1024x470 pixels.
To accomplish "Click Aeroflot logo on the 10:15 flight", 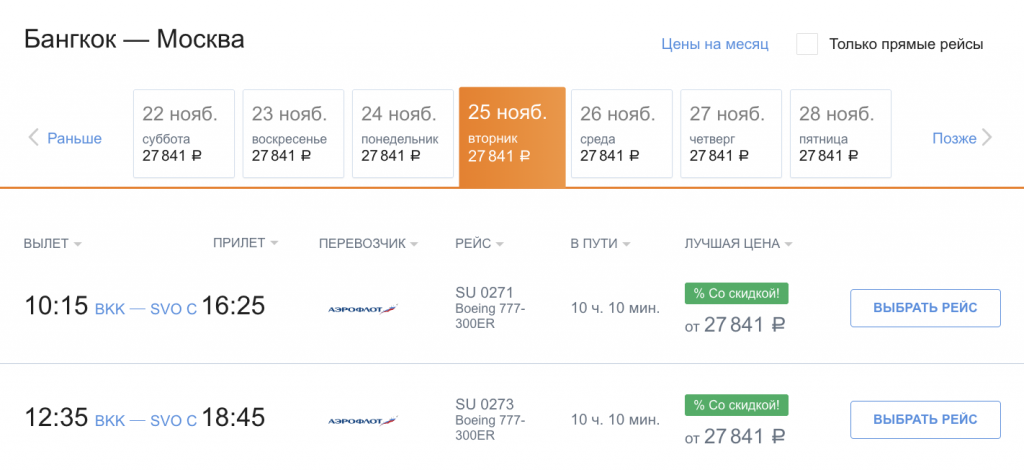I will (x=362, y=308).
